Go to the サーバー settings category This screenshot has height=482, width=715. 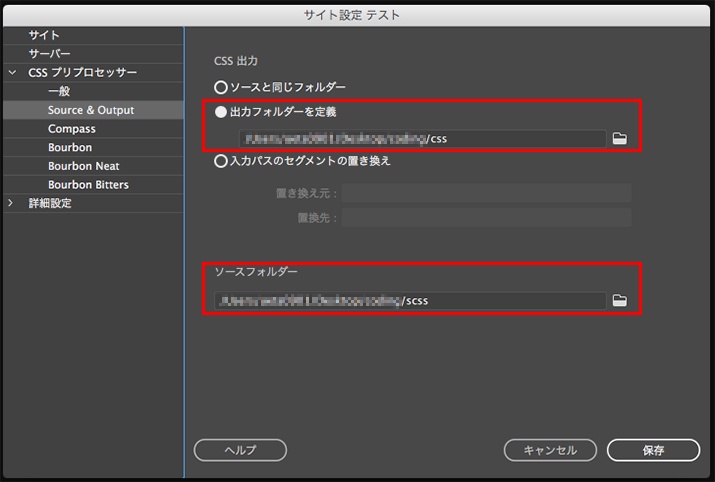point(50,54)
